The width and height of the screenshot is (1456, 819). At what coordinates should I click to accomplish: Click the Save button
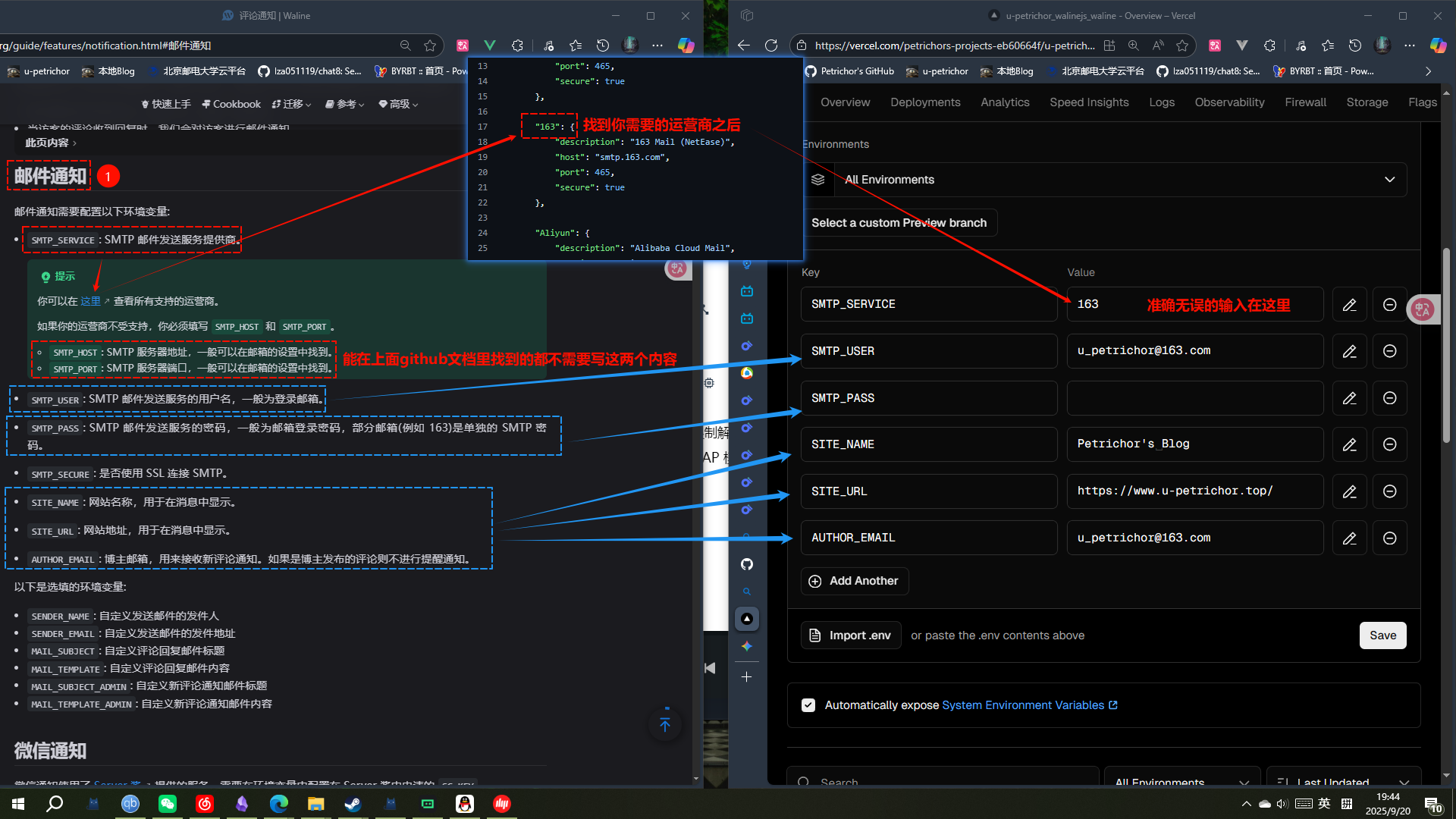pos(1382,635)
